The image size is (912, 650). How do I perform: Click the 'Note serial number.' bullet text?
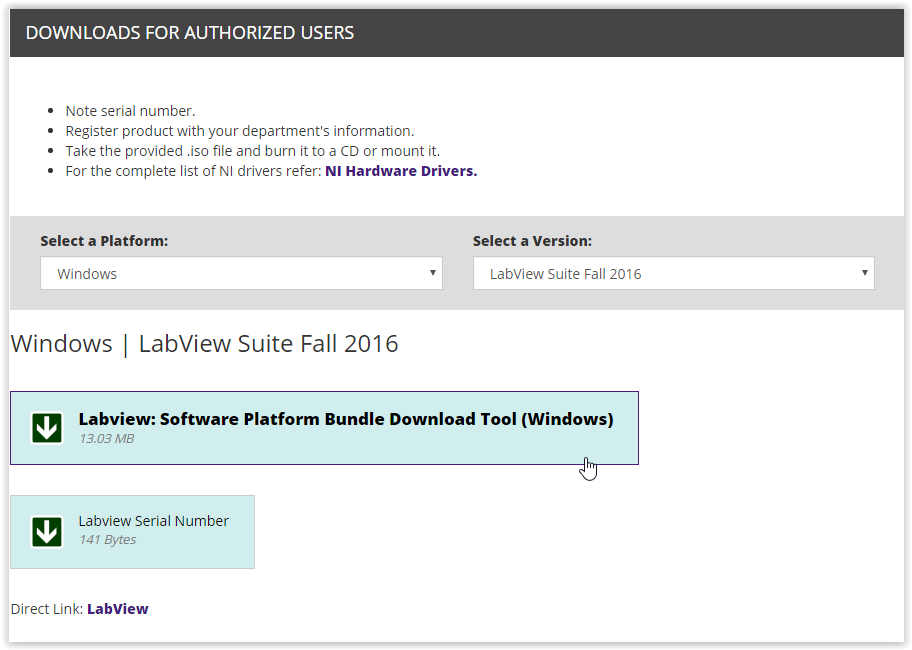pyautogui.click(x=130, y=111)
